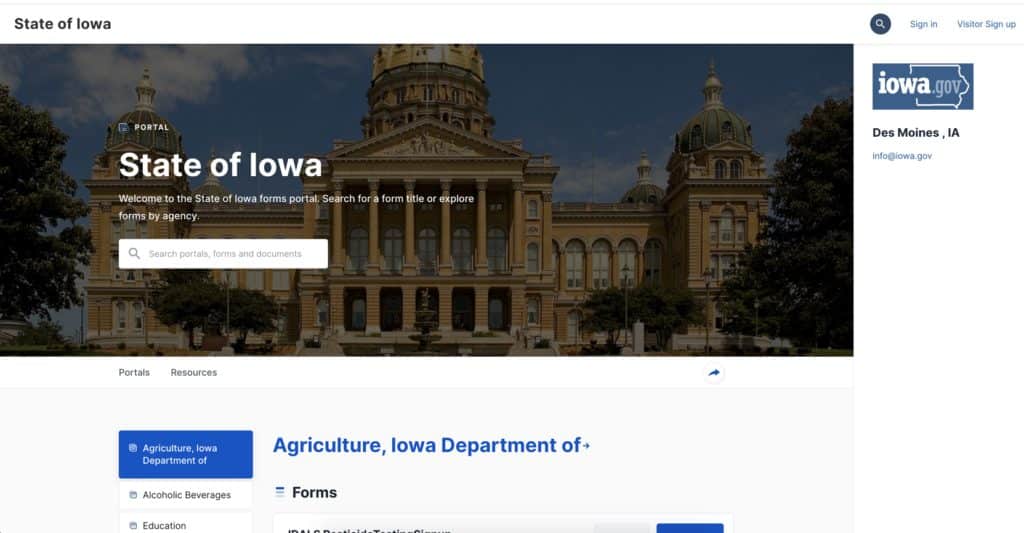
Task: Switch to the Portals tab
Action: (134, 372)
